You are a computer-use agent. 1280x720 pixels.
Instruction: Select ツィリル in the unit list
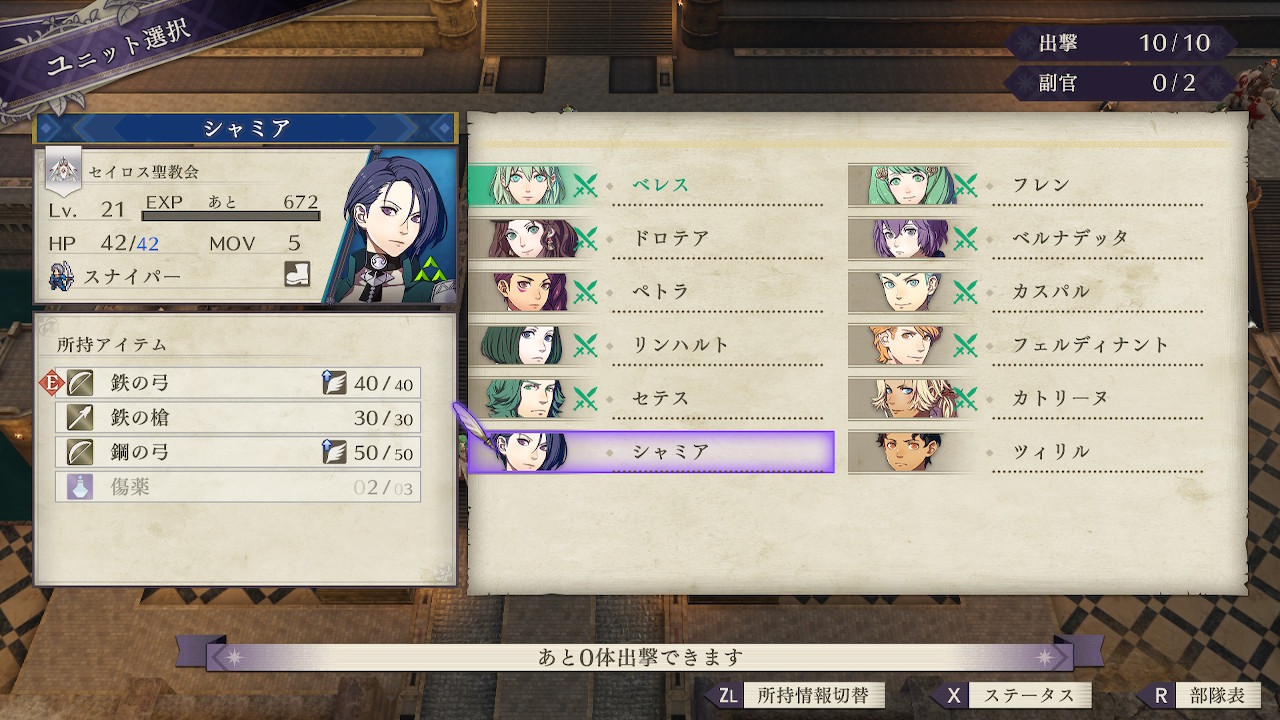(x=1025, y=452)
